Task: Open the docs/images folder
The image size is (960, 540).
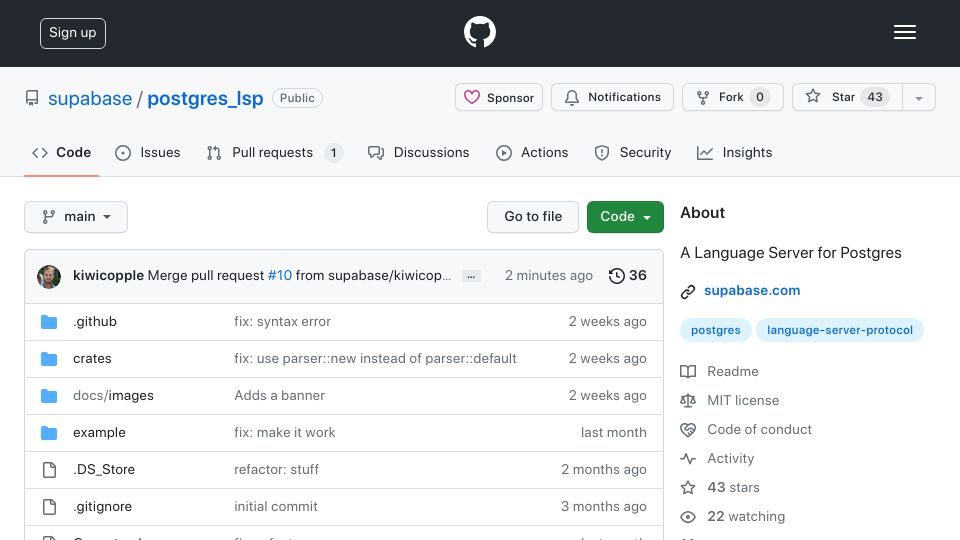Action: click(113, 396)
